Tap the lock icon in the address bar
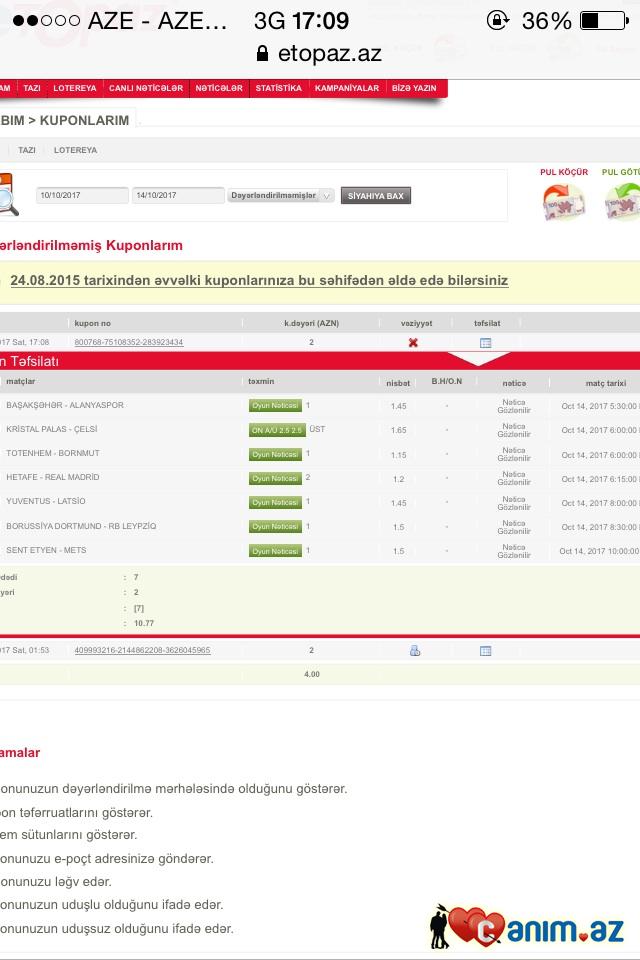This screenshot has width=640, height=960. [x=263, y=53]
